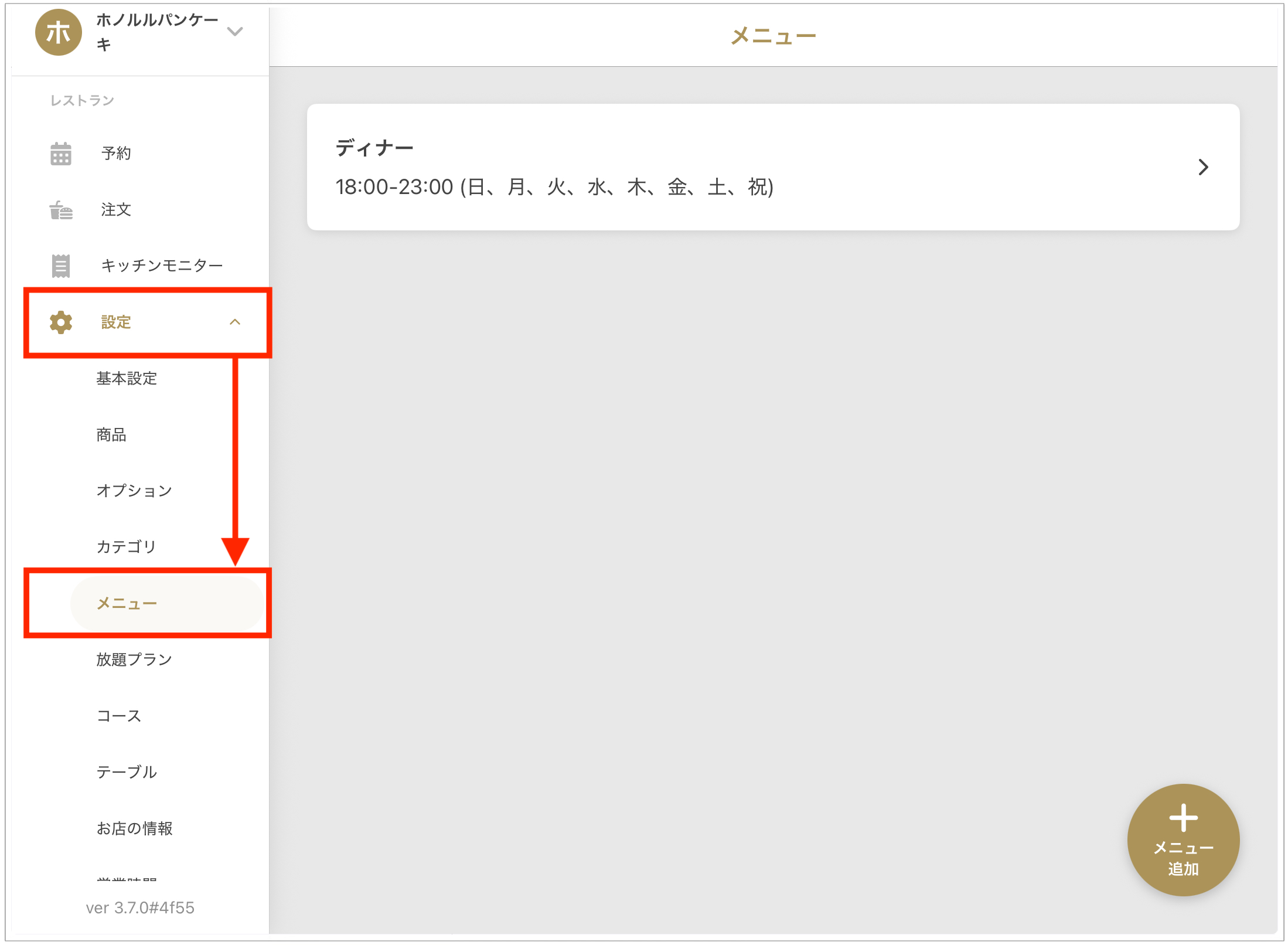Open the ディナー 18:00-23:00 menu card
Viewport: 1288px width, 945px height.
(x=703, y=168)
